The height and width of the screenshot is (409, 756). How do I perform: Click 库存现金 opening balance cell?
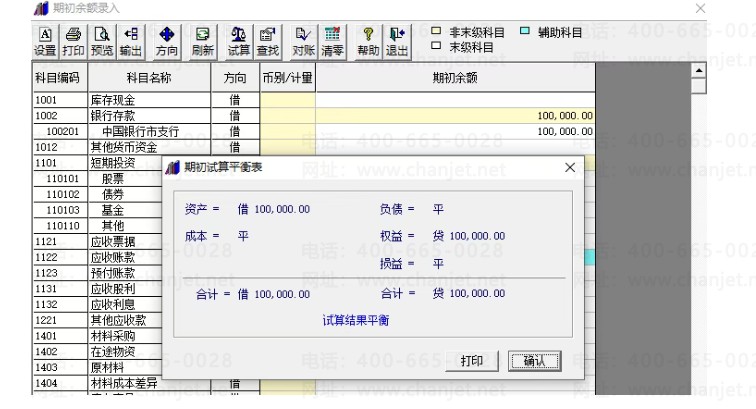coord(455,100)
